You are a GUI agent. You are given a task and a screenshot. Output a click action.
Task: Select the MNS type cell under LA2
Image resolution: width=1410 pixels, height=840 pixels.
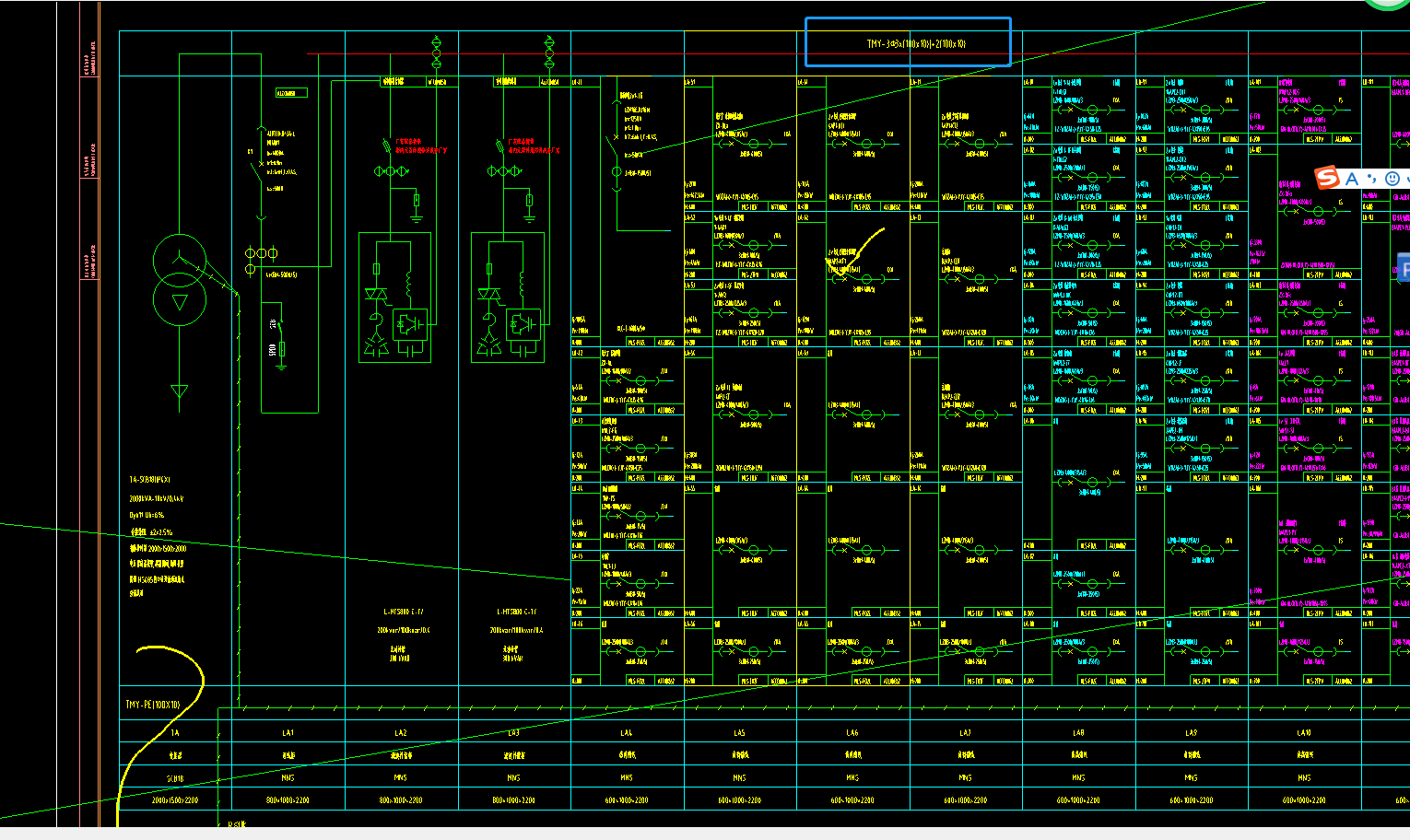click(401, 778)
